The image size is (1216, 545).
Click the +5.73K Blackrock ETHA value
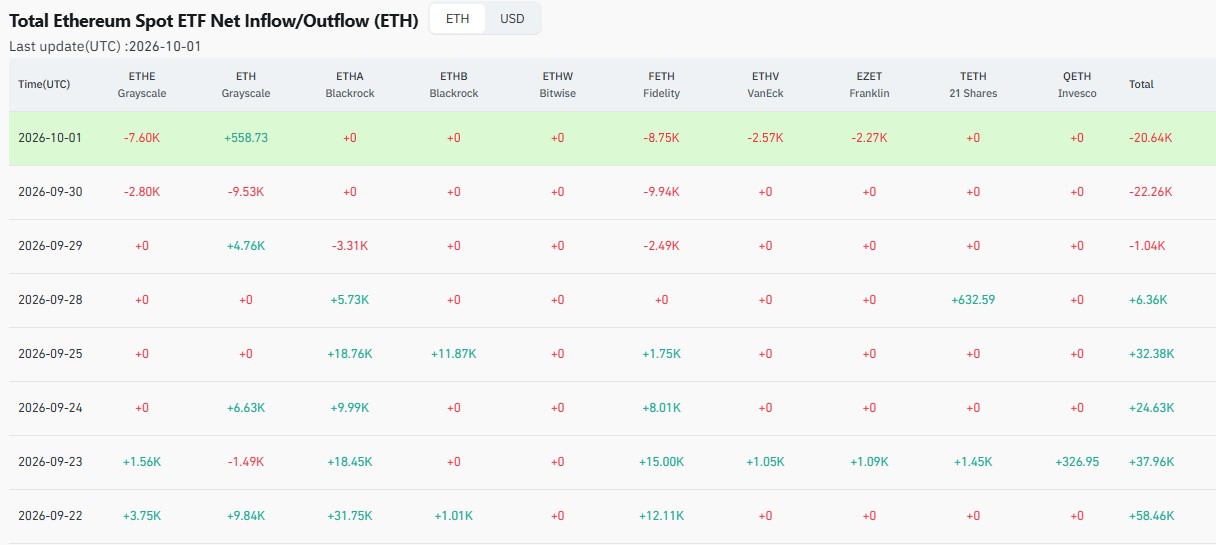pyautogui.click(x=350, y=300)
